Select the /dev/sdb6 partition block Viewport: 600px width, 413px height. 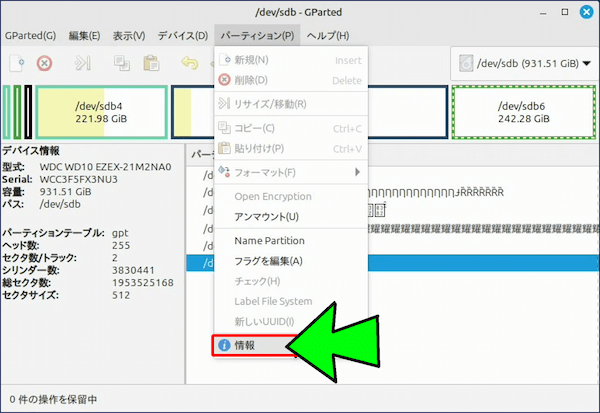click(x=520, y=111)
